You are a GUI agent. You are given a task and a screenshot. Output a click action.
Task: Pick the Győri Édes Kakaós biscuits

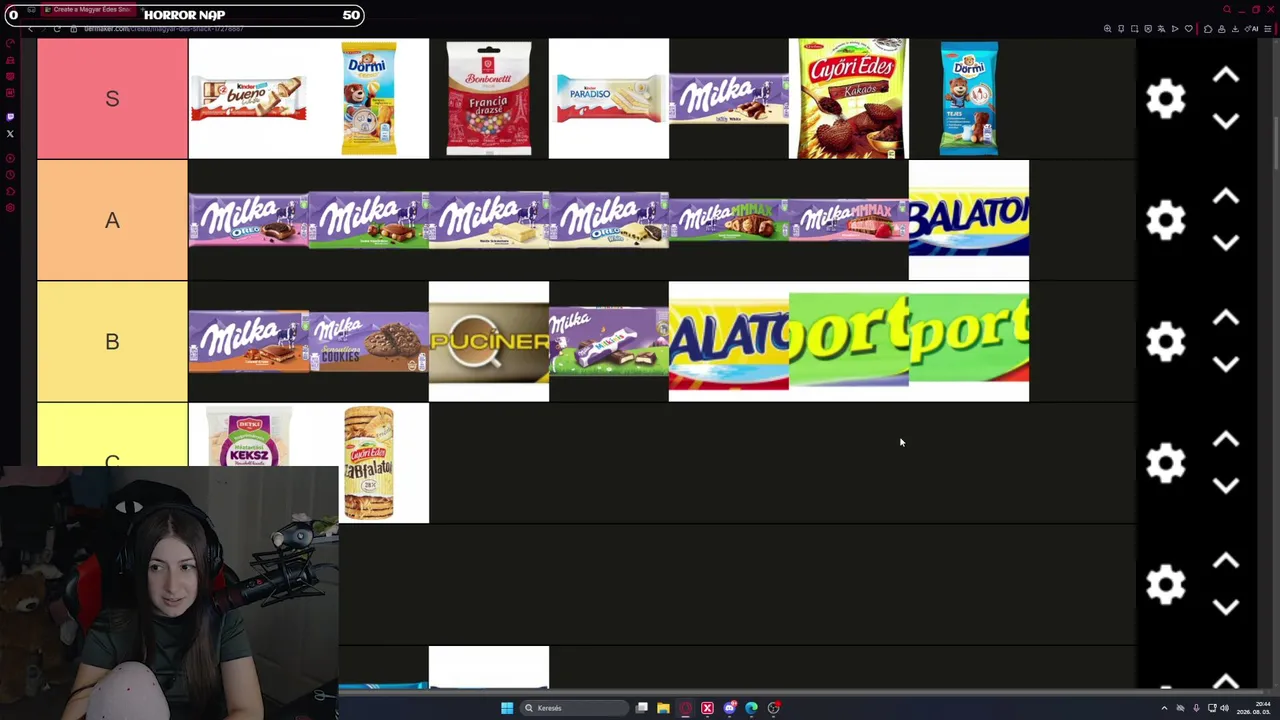(x=849, y=98)
